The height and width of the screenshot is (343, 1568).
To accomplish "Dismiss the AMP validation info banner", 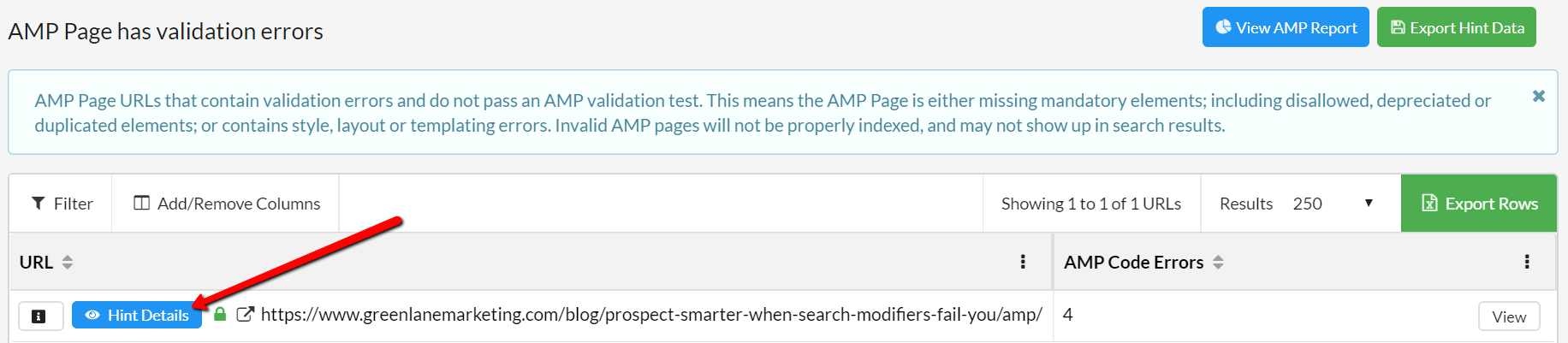I will (x=1539, y=96).
